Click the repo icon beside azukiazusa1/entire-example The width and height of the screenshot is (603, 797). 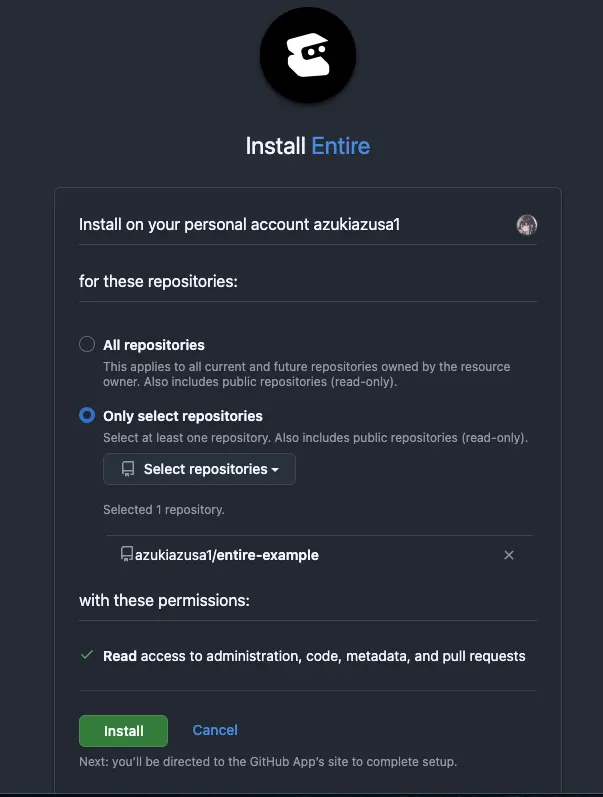click(x=127, y=554)
